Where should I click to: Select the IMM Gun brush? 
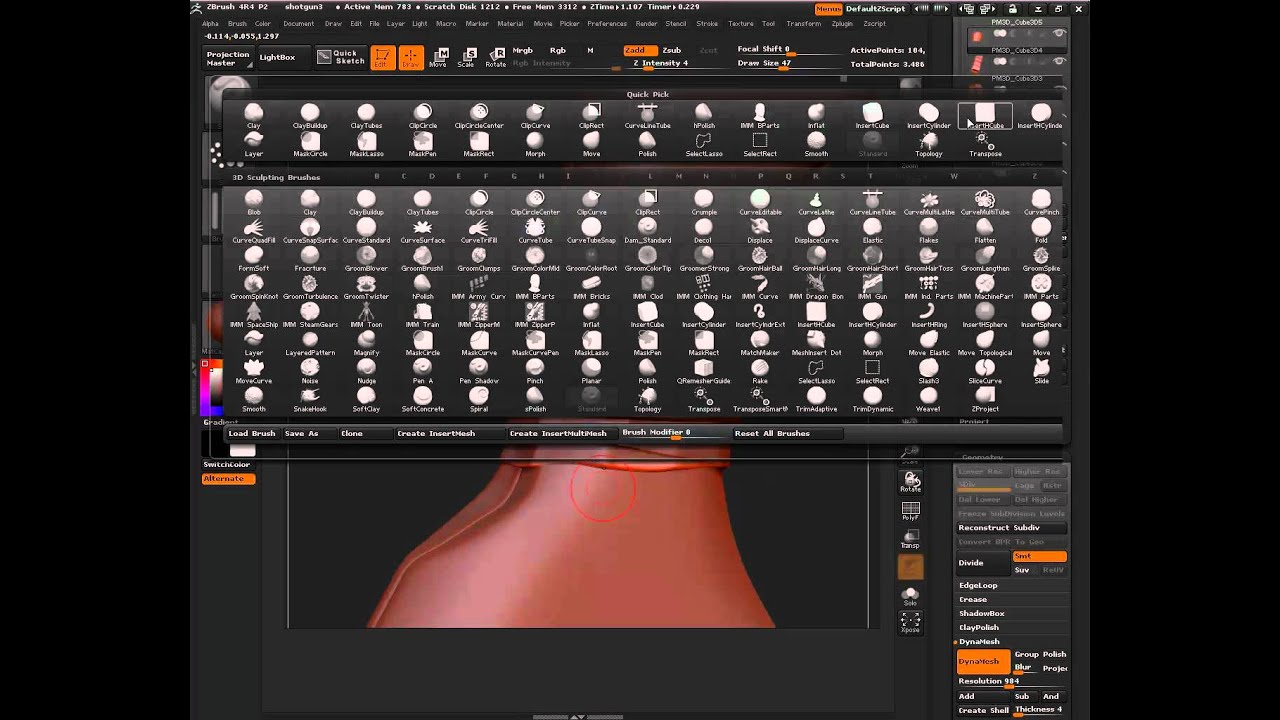pos(872,287)
